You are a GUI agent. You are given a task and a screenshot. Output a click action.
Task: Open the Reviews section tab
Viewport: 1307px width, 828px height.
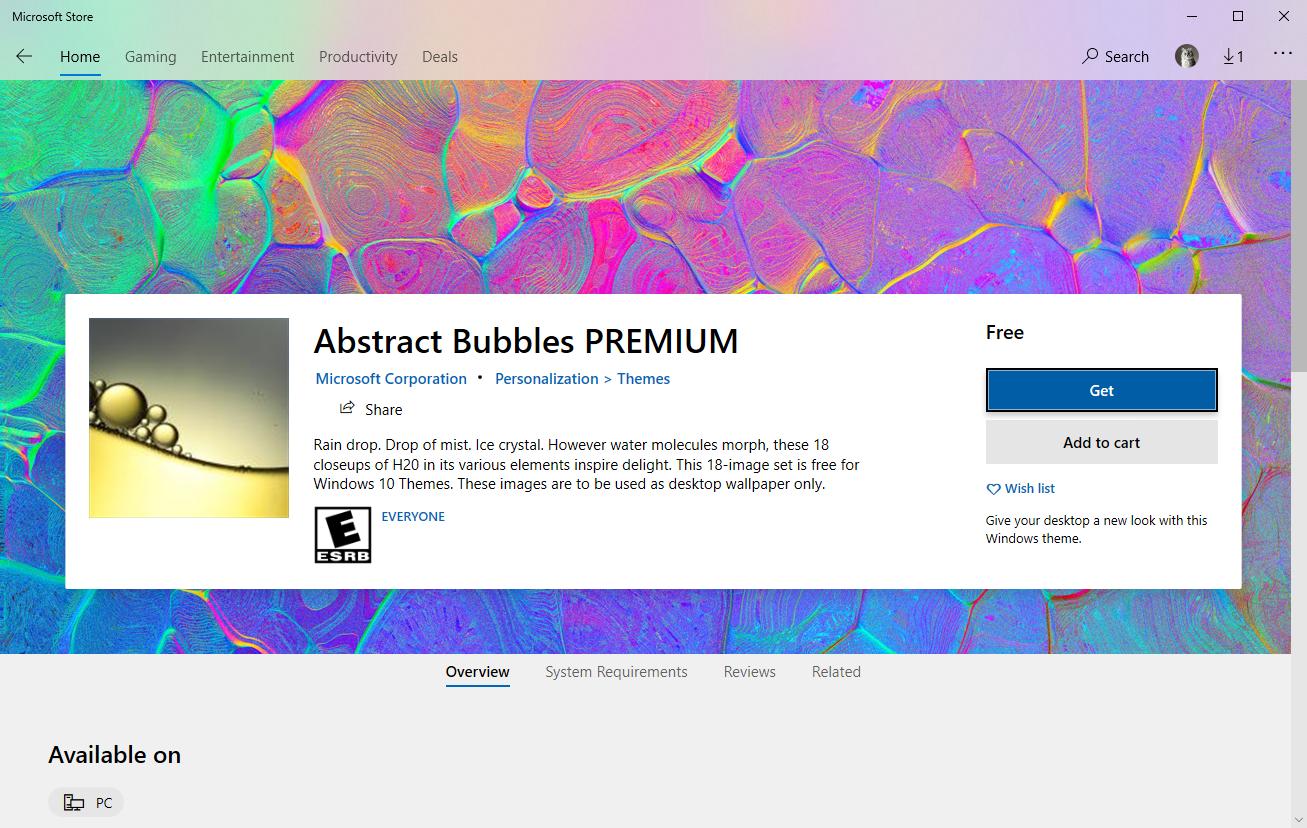[750, 672]
